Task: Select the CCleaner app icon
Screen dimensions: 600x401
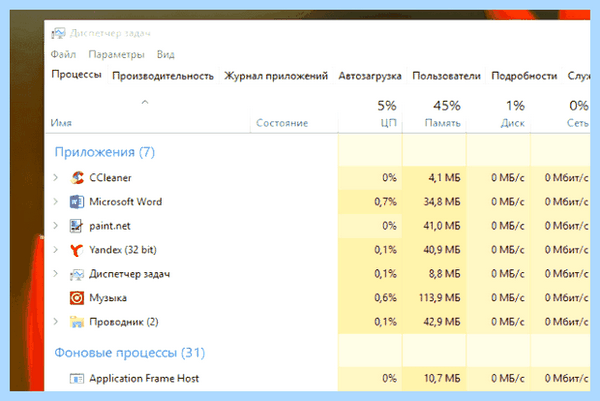Action: [x=77, y=178]
